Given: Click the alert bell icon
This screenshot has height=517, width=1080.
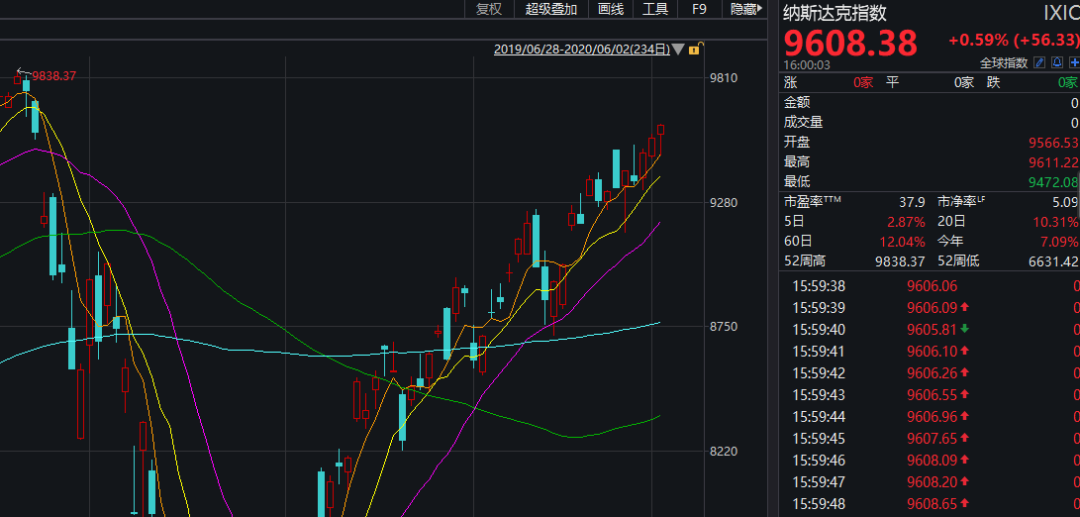Looking at the screenshot, I should (x=1057, y=63).
